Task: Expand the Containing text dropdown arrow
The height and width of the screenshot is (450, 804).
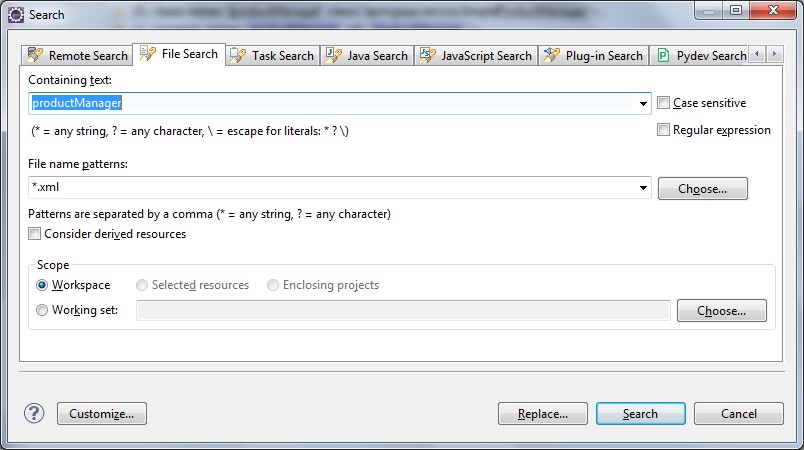Action: 644,103
